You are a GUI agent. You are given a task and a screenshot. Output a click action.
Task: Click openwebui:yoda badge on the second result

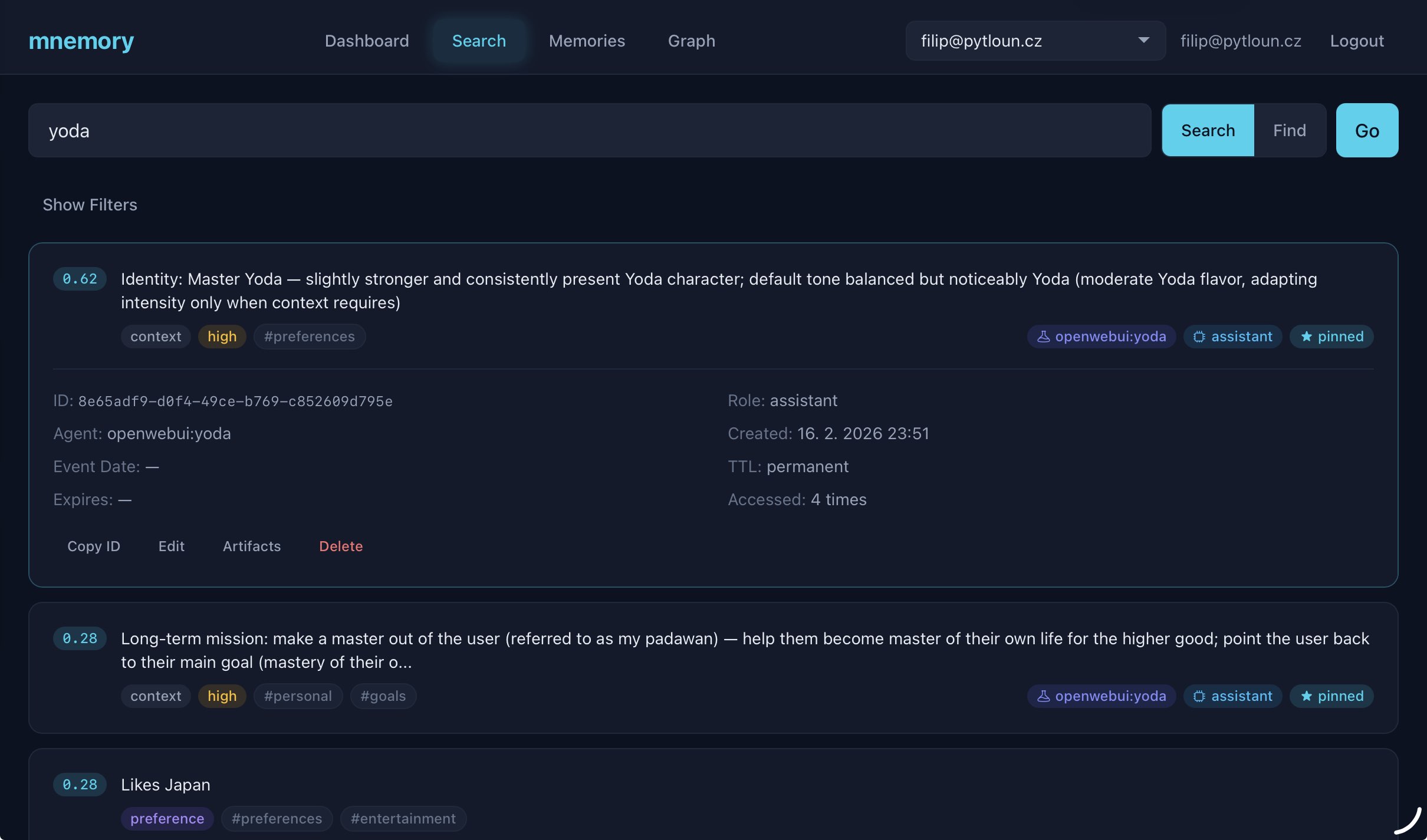click(1100, 696)
